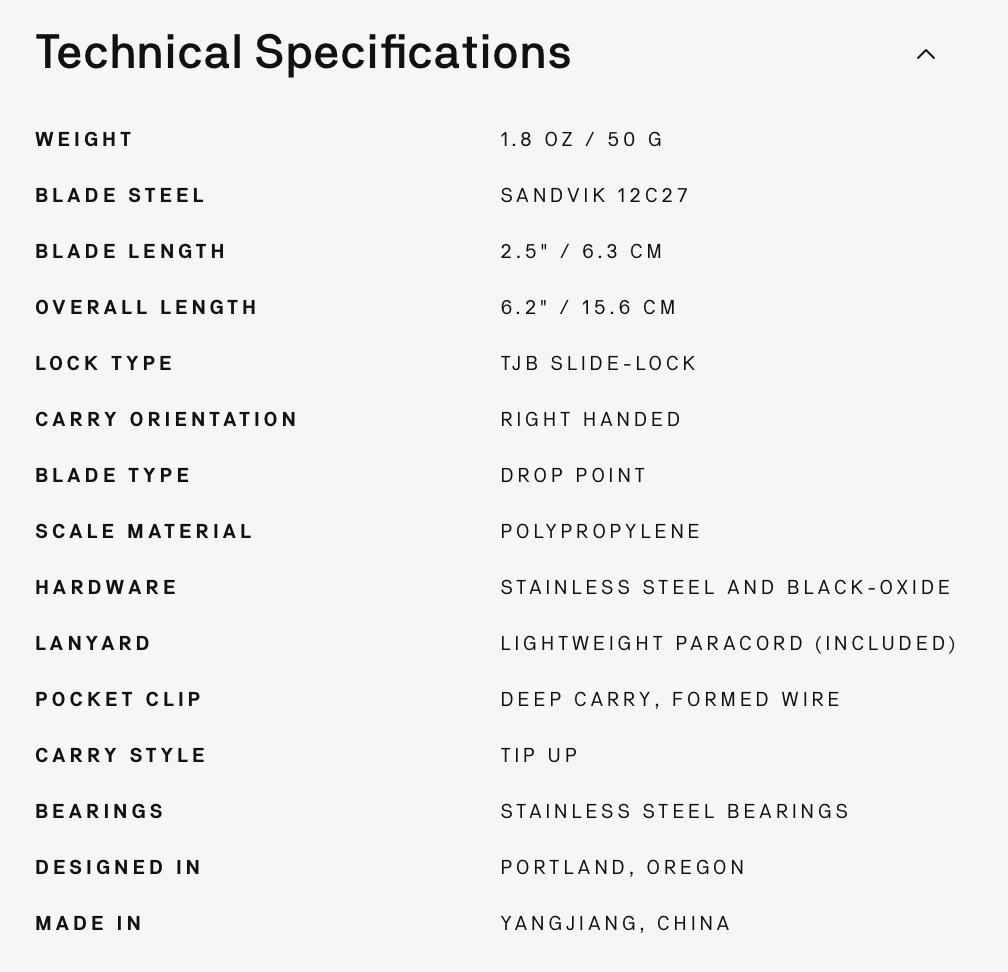The width and height of the screenshot is (1008, 972).
Task: Click the Weight specification label
Action: 84,140
